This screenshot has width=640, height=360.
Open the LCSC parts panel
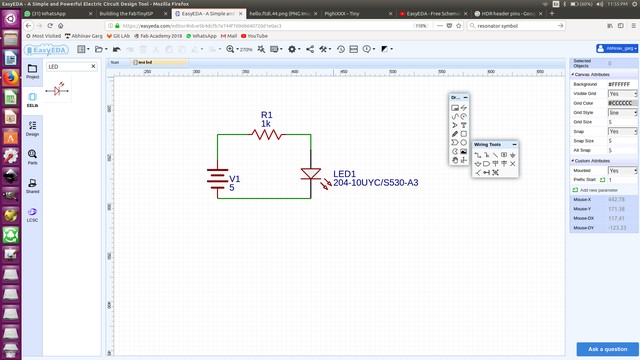[33, 214]
